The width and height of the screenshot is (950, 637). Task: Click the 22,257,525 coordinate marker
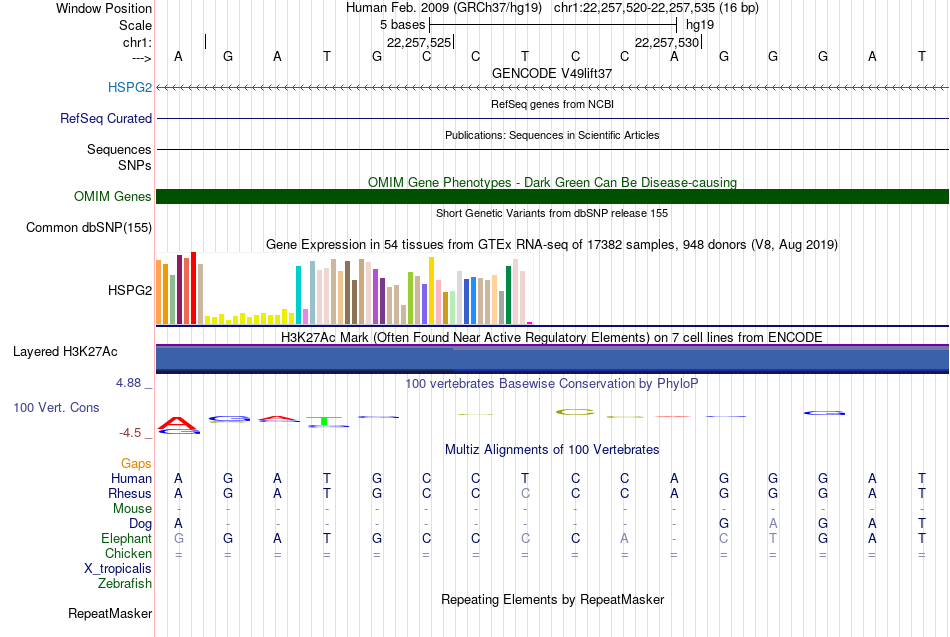pos(419,42)
